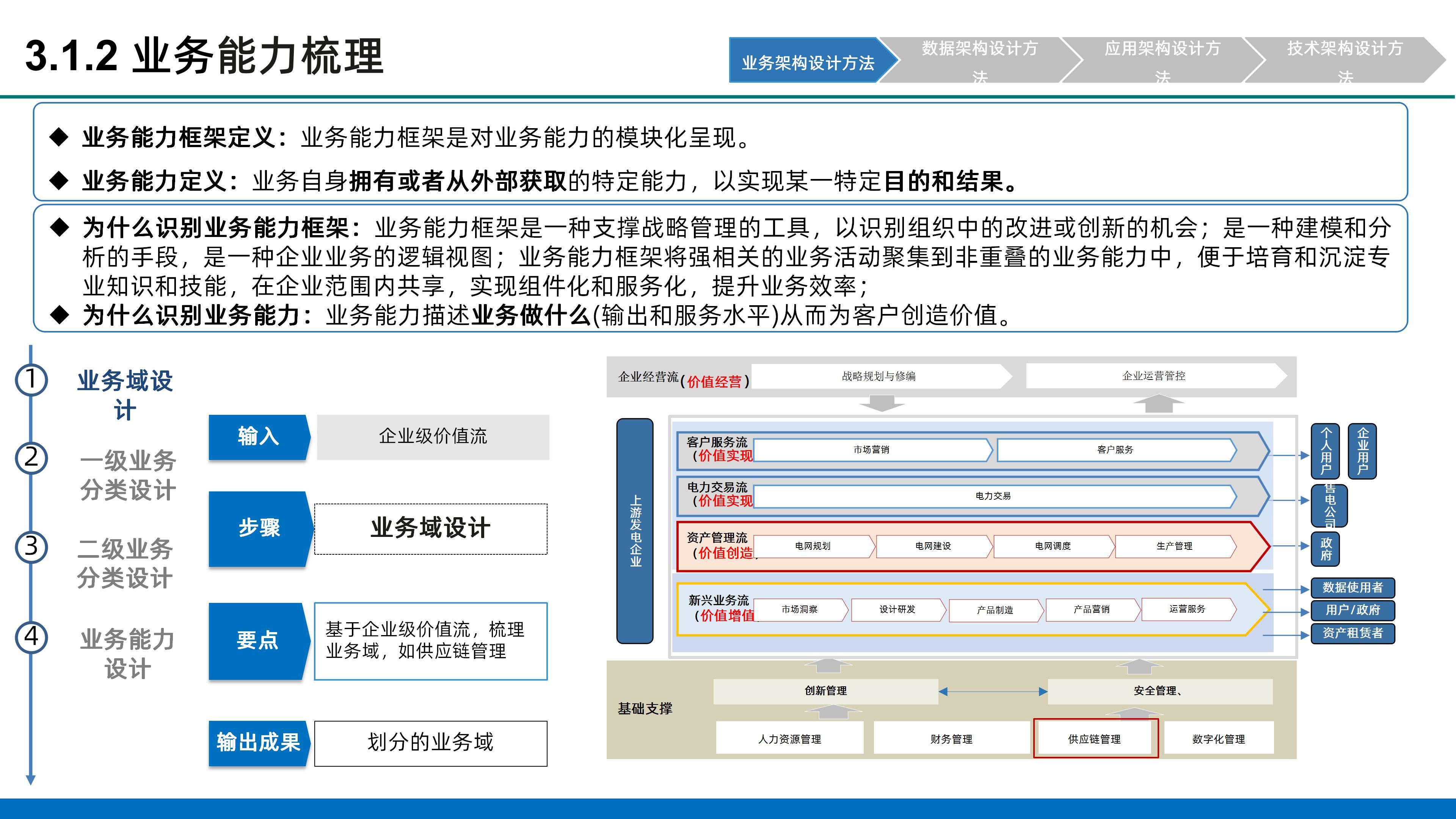This screenshot has width=1456, height=819.
Task: Click the 电力交易 arrow block
Action: coord(995,496)
